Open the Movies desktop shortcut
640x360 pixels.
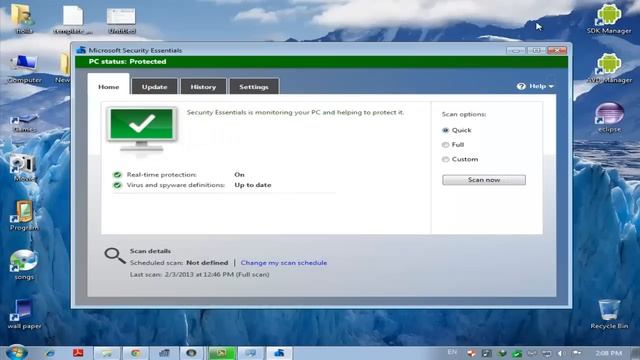pyautogui.click(x=24, y=167)
